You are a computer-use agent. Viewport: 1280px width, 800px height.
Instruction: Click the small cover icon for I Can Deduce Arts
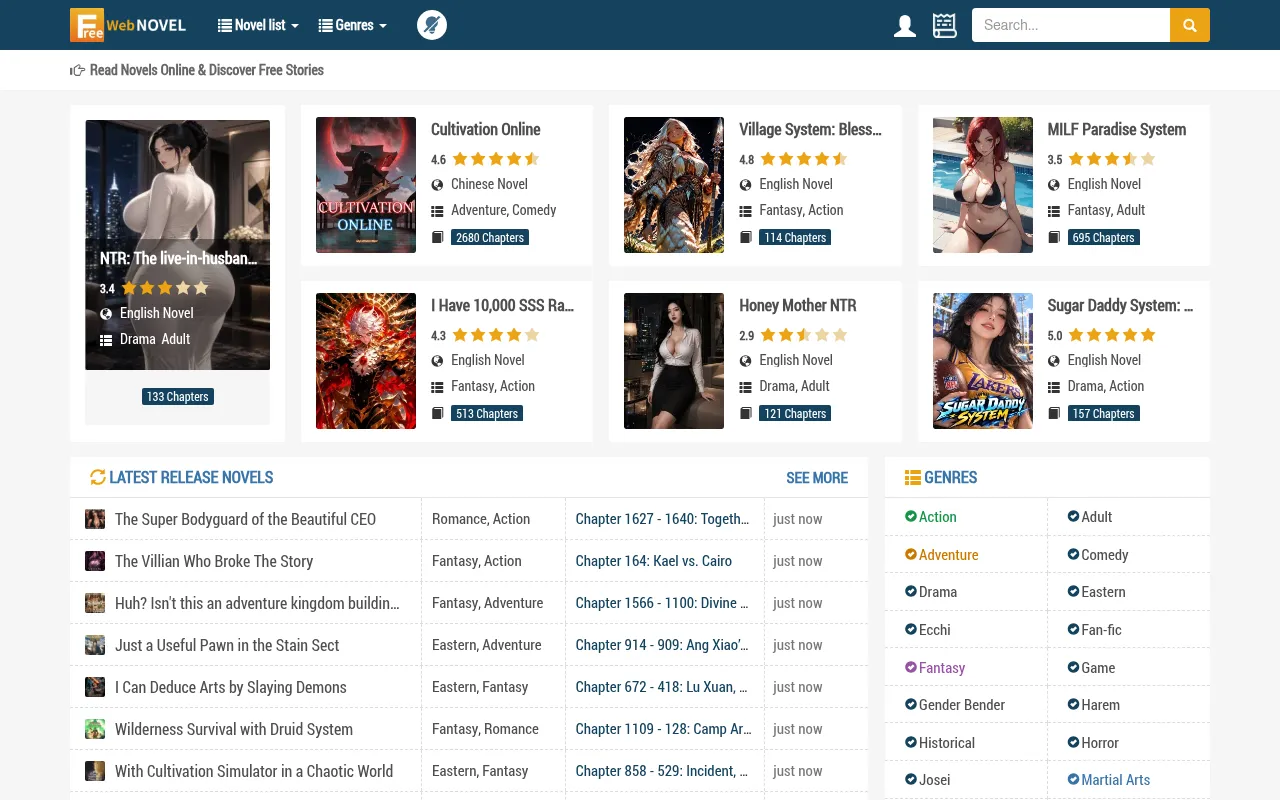pyautogui.click(x=95, y=687)
